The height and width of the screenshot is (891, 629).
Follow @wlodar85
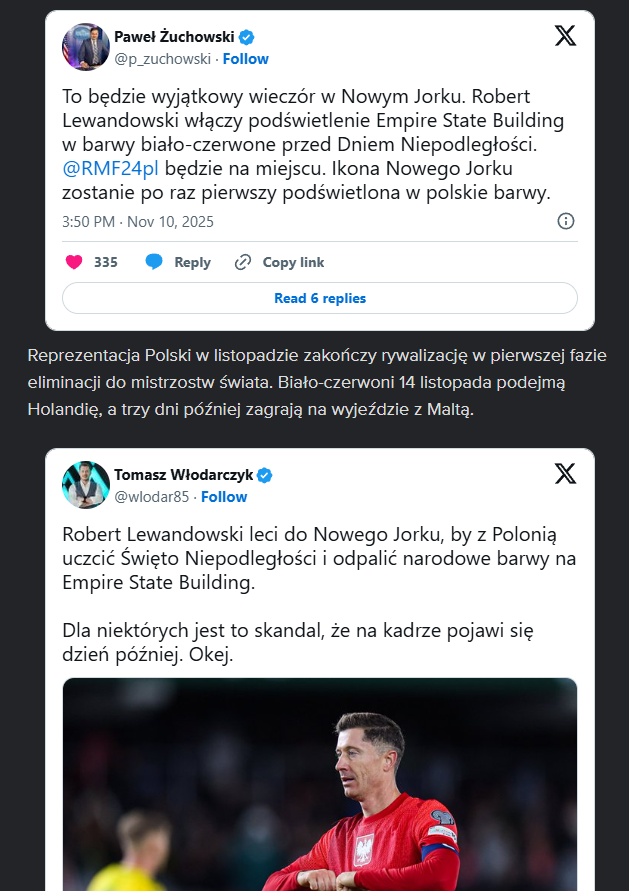pyautogui.click(x=224, y=497)
